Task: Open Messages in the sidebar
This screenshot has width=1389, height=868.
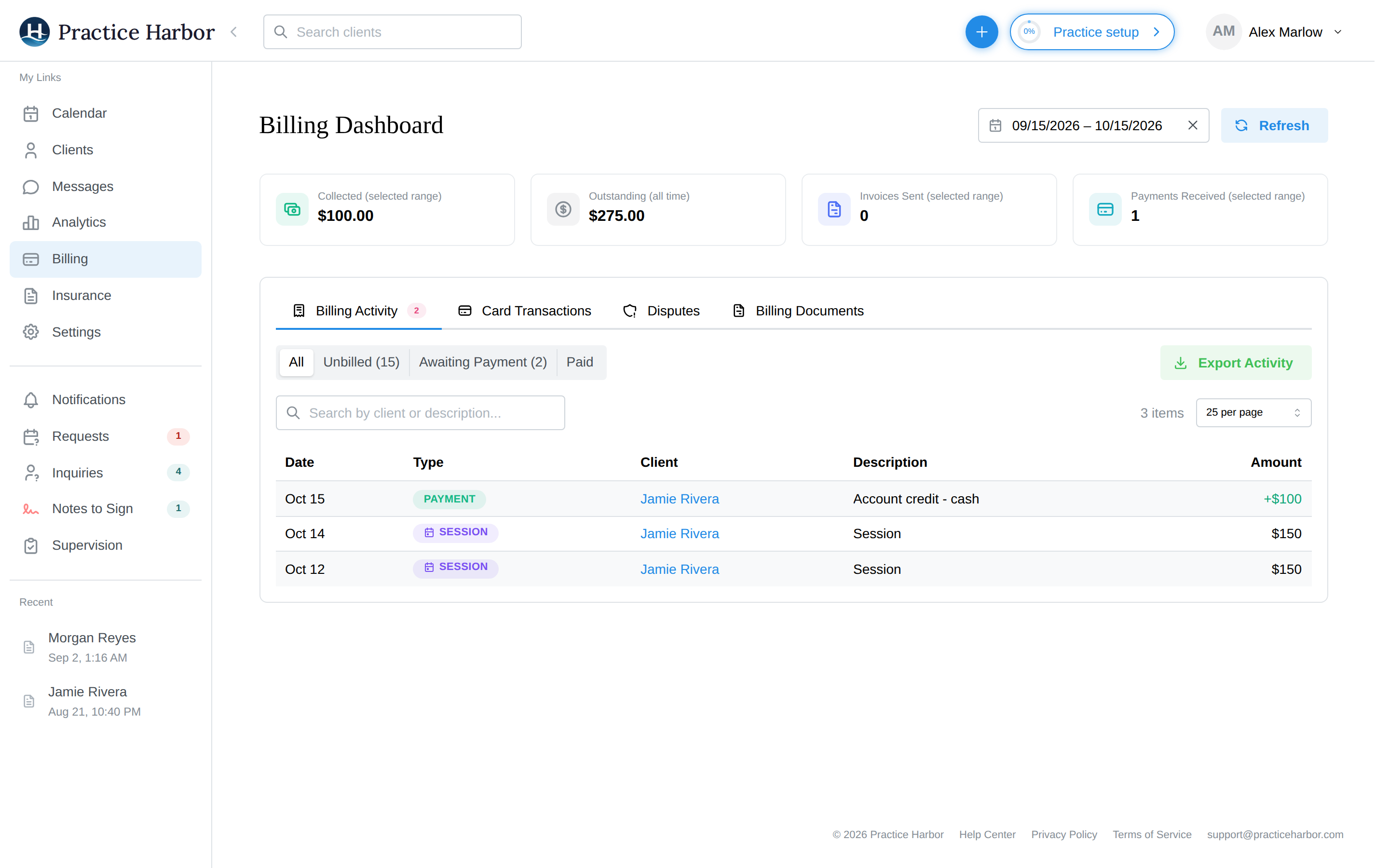Action: (106, 187)
